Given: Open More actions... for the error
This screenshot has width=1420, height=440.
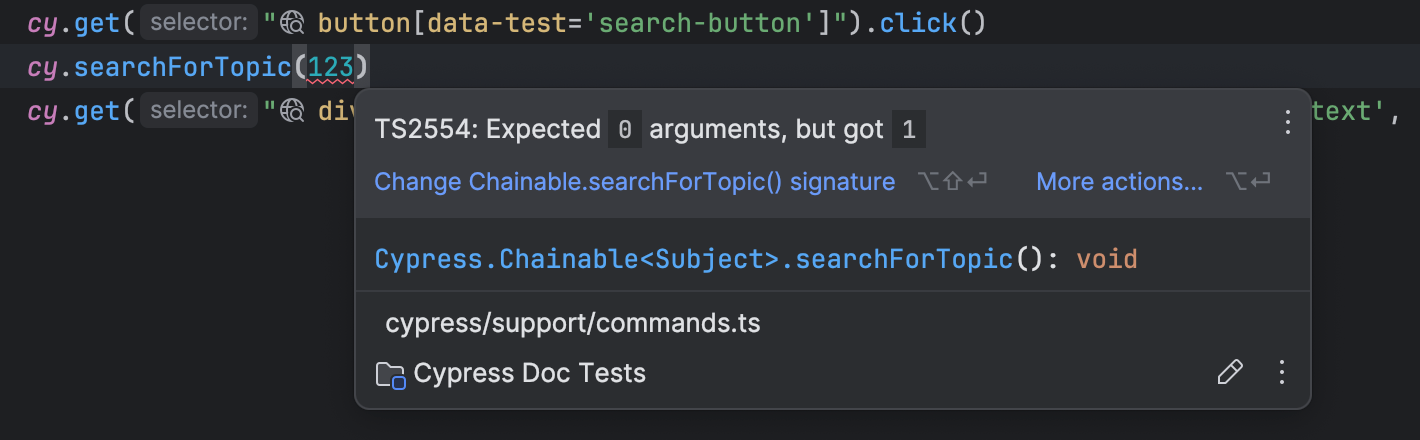Looking at the screenshot, I should pos(1119,182).
